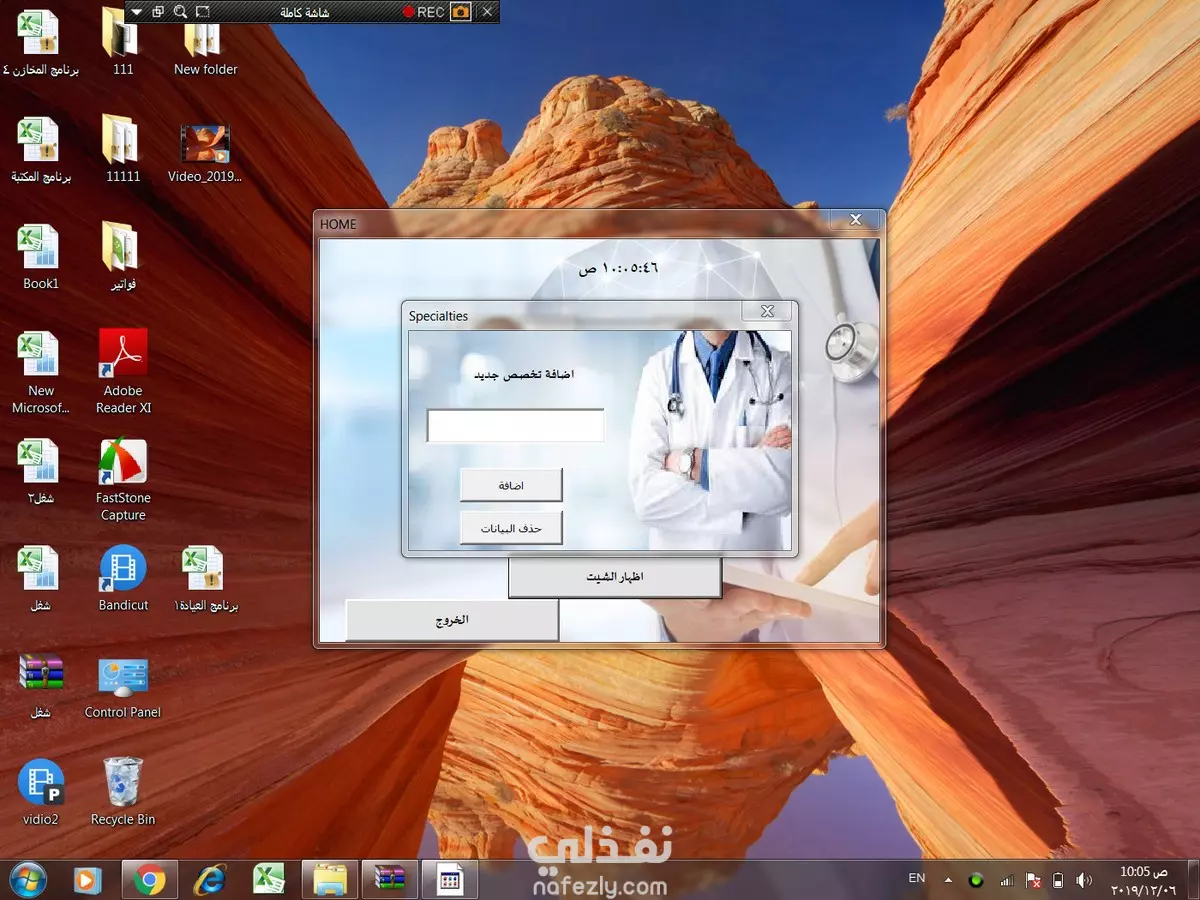Click the Recycle Bin icon

tap(123, 793)
